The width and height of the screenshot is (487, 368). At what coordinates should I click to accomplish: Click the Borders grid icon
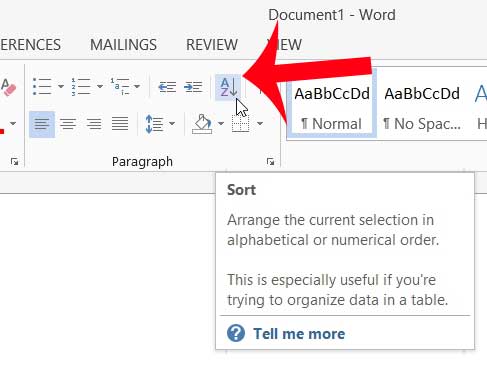pos(240,124)
